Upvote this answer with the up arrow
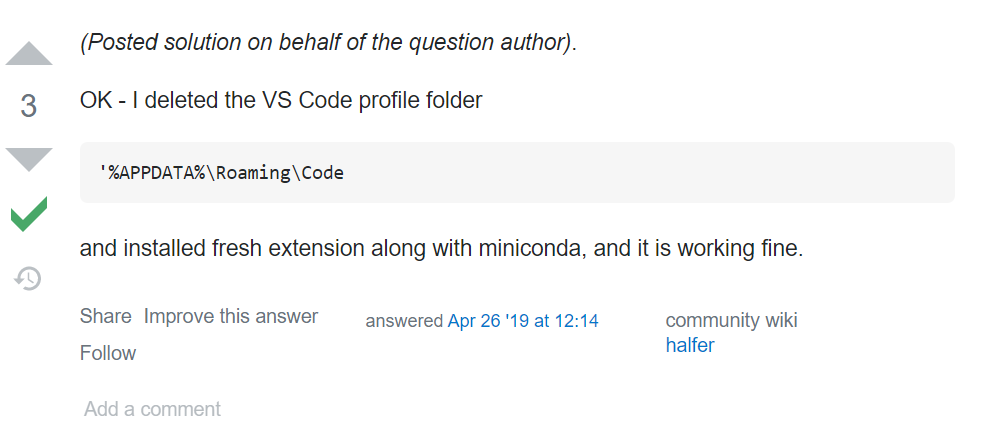Screen dimensions: 1003x436 click(29, 54)
